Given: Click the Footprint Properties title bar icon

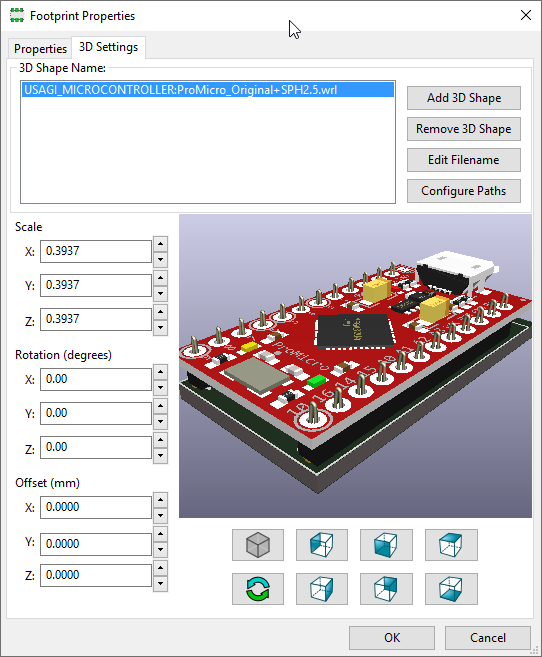Looking at the screenshot, I should (17, 16).
